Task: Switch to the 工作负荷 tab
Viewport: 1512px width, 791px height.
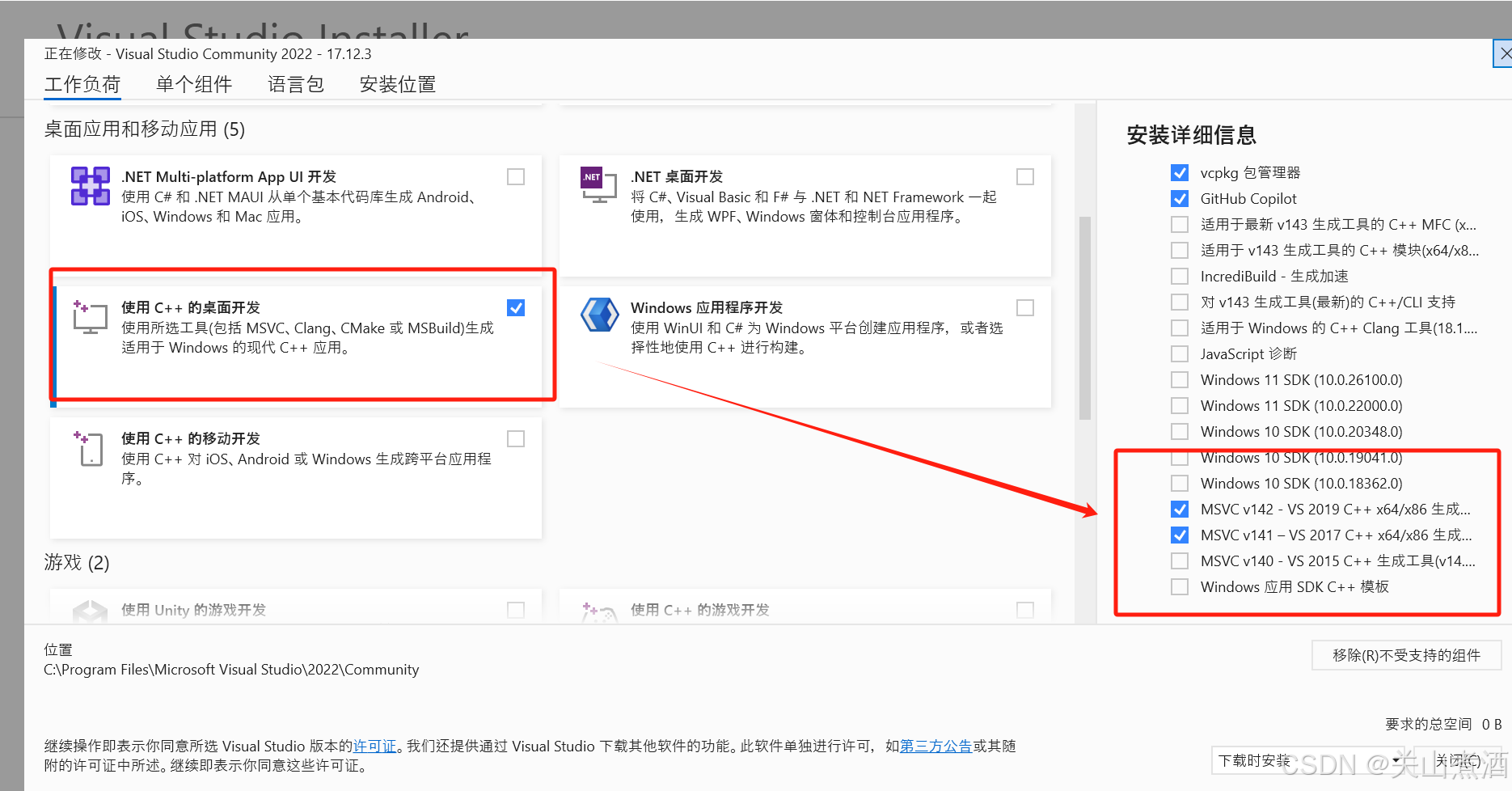Action: point(82,84)
